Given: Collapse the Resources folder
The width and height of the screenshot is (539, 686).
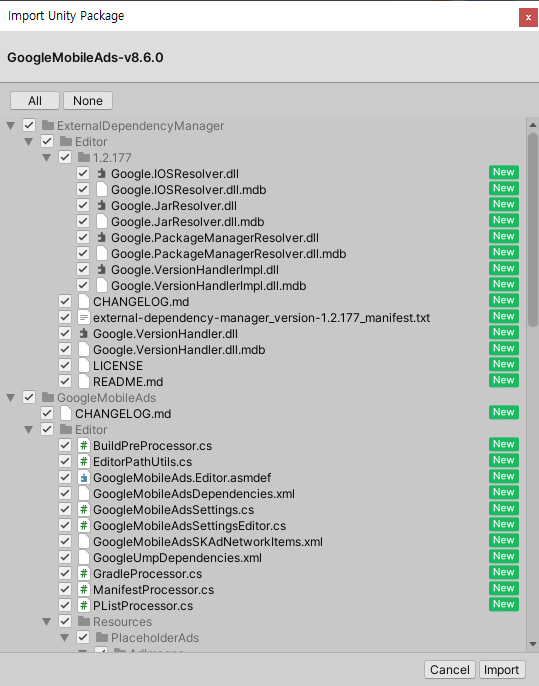Looking at the screenshot, I should (47, 622).
